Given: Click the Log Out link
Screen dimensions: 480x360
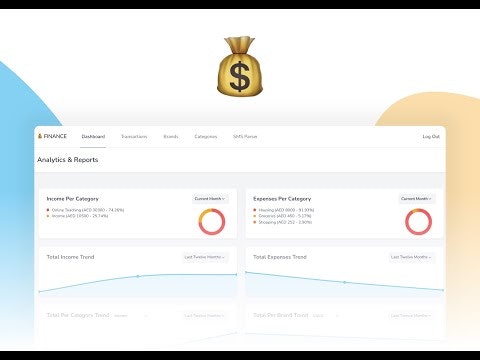Looking at the screenshot, I should 431,137.
